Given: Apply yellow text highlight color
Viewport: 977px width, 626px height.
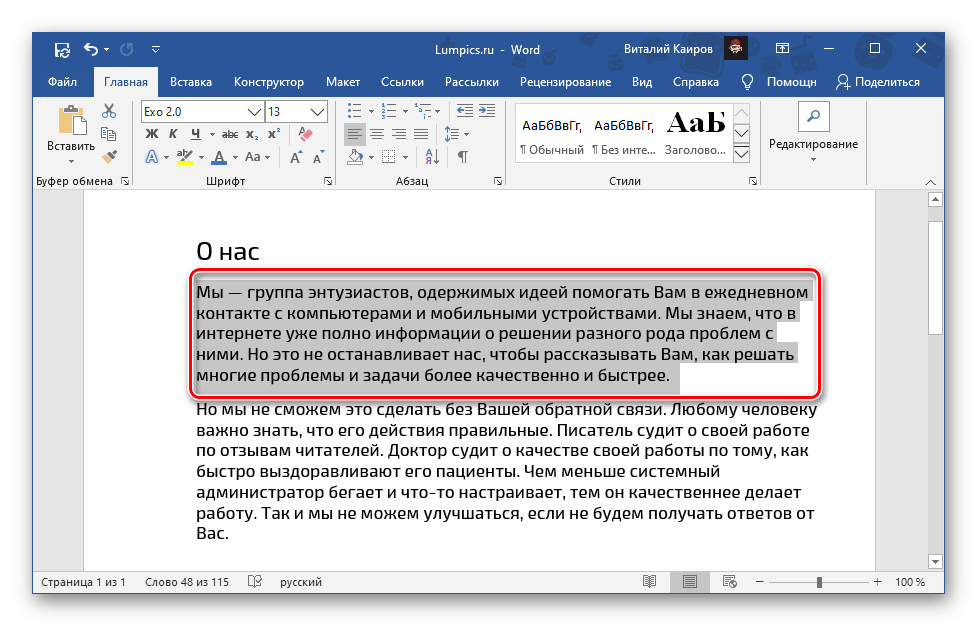Looking at the screenshot, I should pos(184,157).
